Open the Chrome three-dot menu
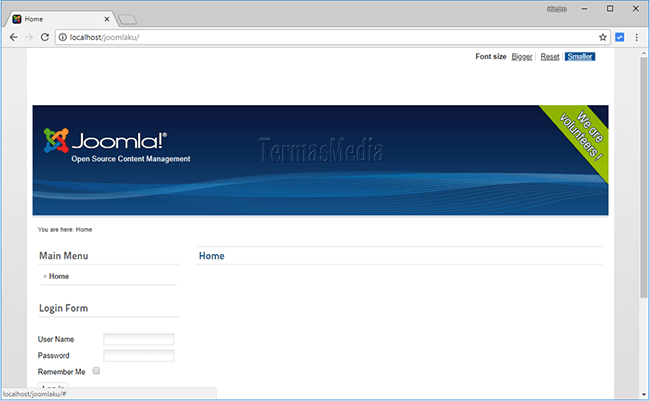The height and width of the screenshot is (401, 650). 636,37
